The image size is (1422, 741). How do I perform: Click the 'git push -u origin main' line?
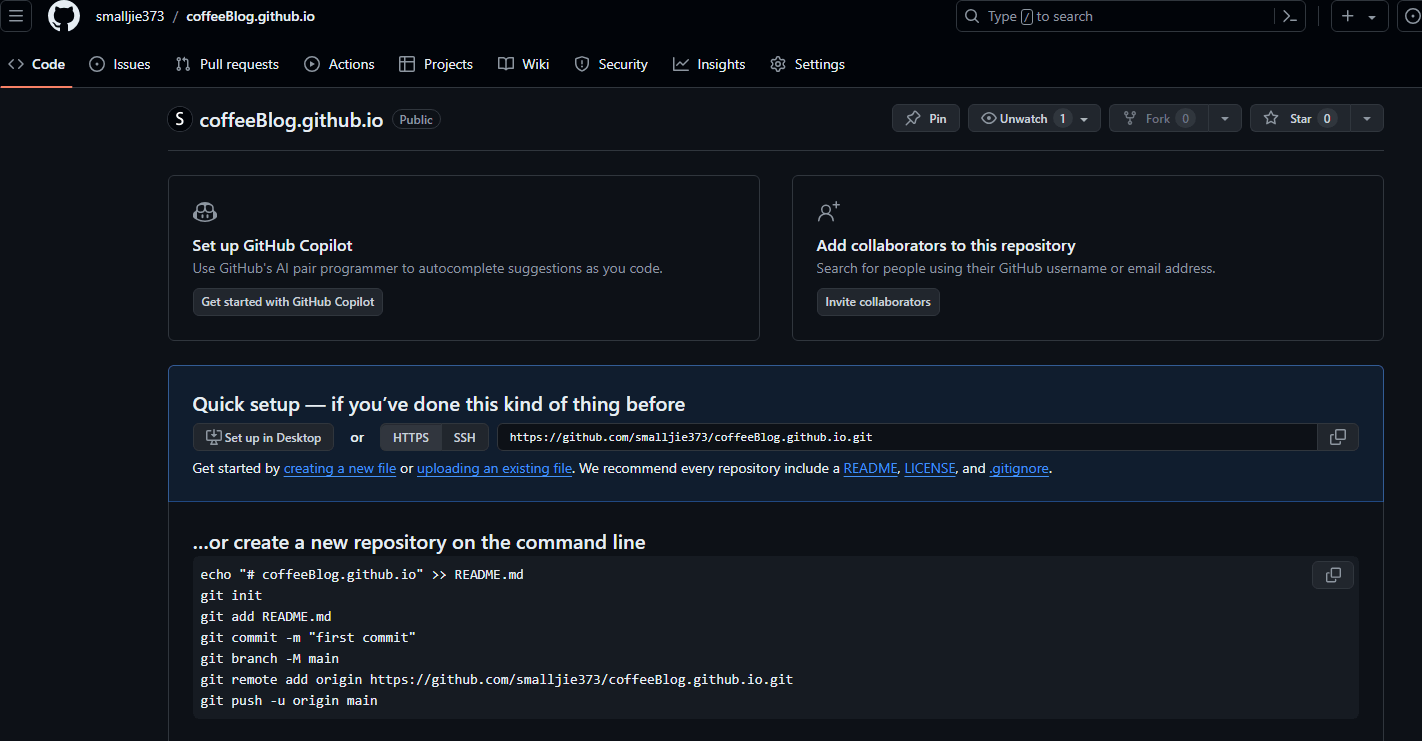click(289, 700)
